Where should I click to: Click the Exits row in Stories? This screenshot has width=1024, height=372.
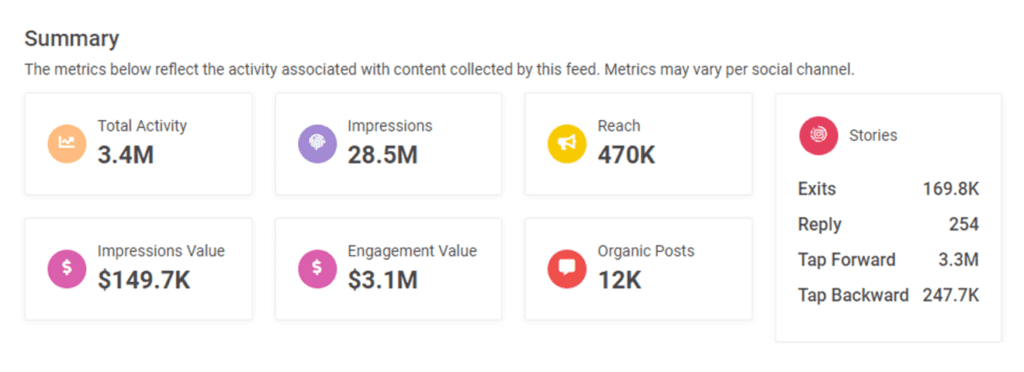pyautogui.click(x=888, y=189)
